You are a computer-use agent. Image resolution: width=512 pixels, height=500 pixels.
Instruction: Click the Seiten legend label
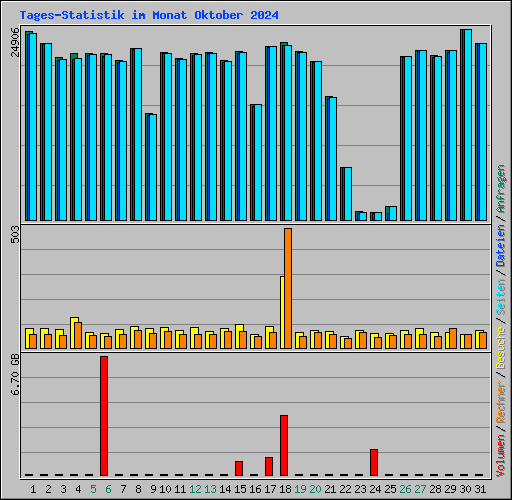tap(501, 297)
